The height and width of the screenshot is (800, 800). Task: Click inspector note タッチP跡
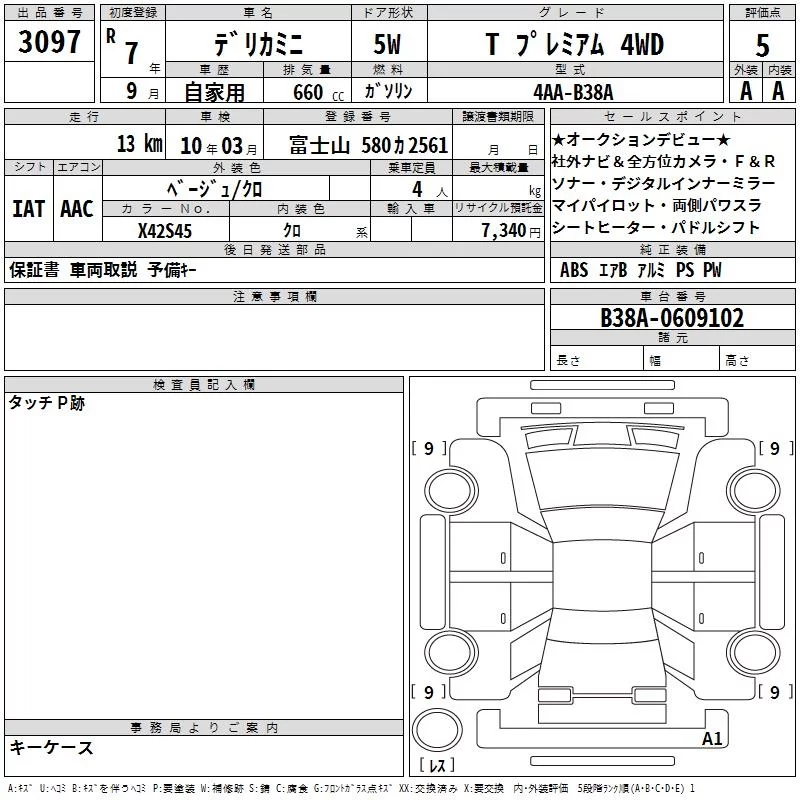(47, 403)
